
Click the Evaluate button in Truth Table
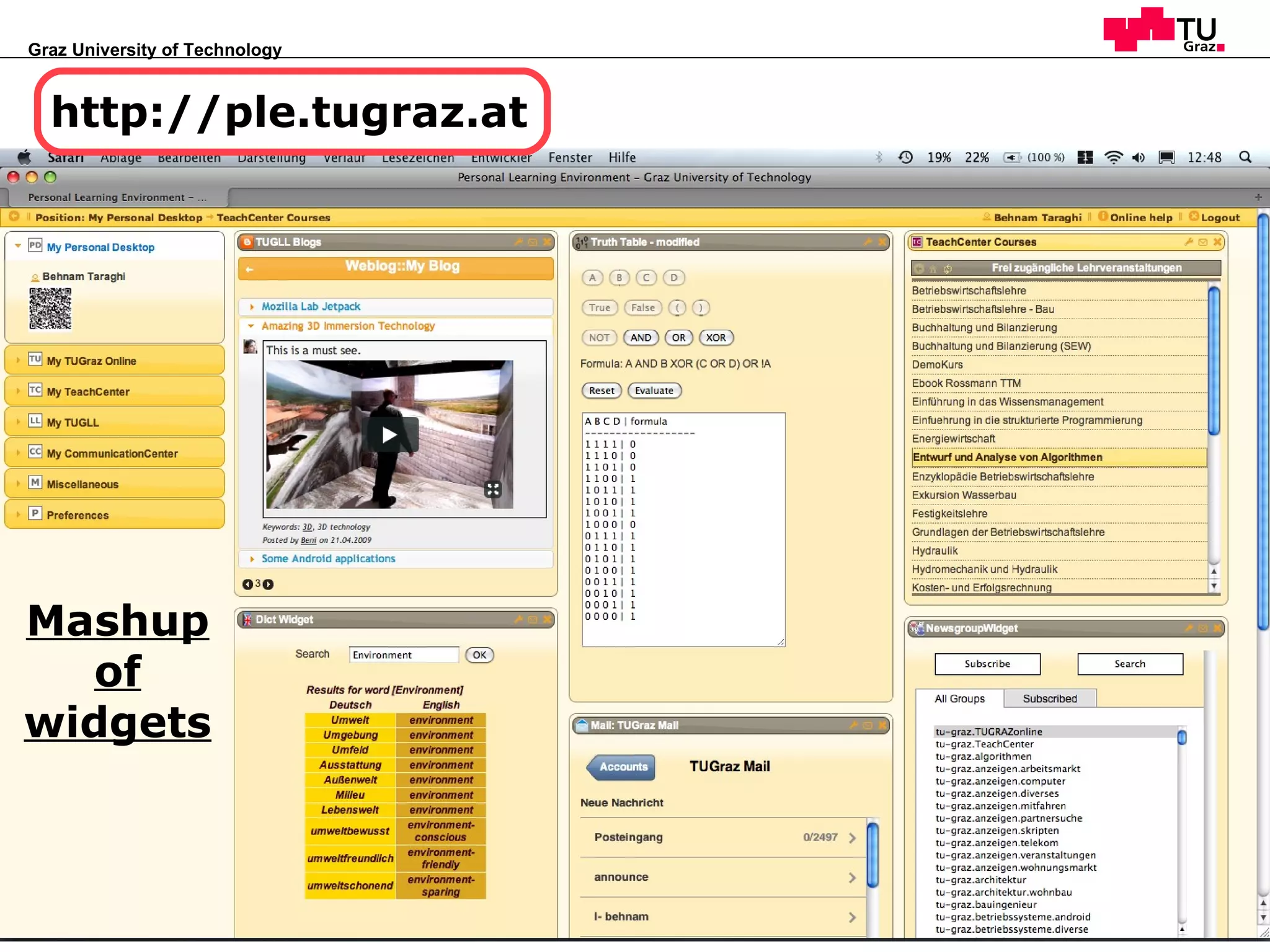pyautogui.click(x=654, y=390)
